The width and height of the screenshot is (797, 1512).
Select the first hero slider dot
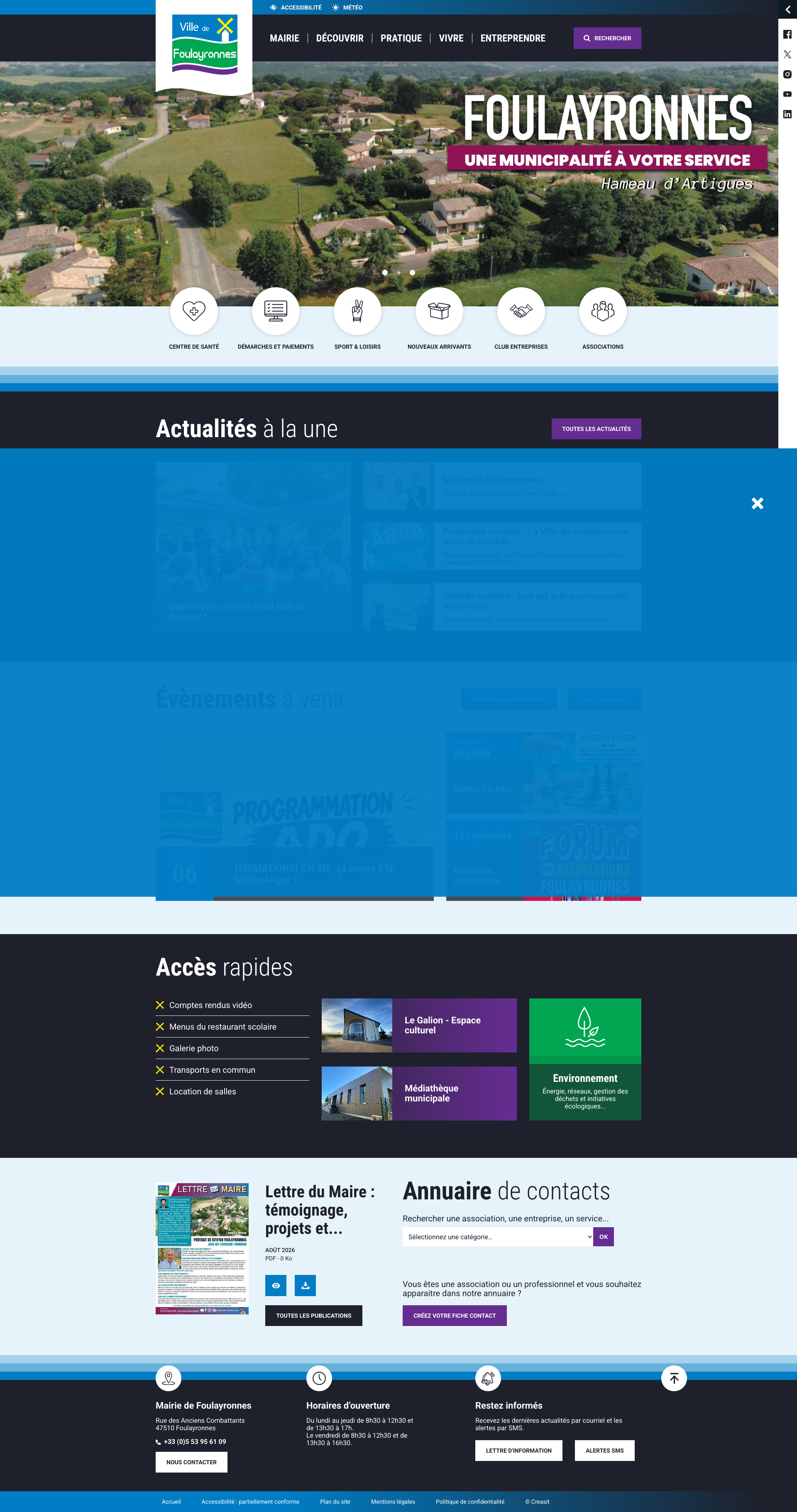385,272
